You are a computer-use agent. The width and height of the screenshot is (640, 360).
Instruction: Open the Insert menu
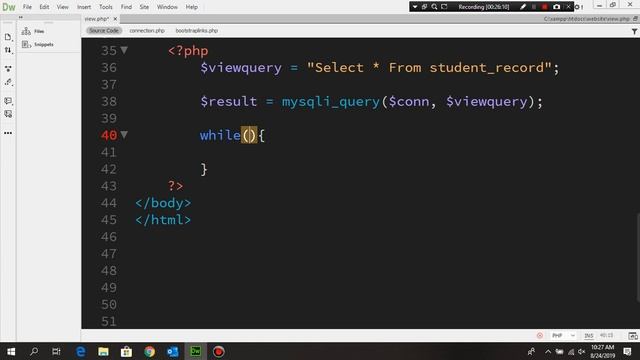tap(84, 7)
